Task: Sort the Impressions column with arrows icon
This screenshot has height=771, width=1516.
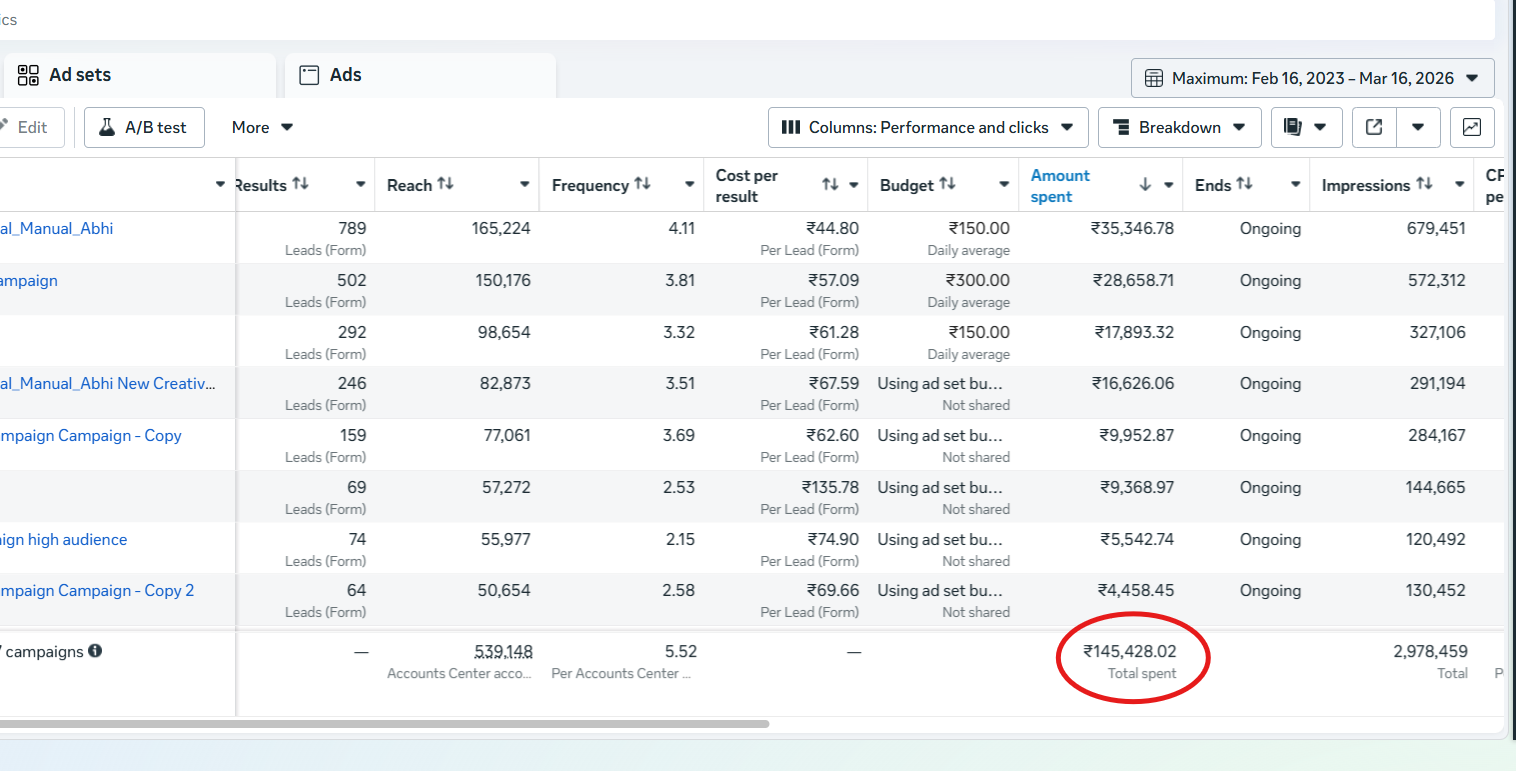Action: 1425,184
